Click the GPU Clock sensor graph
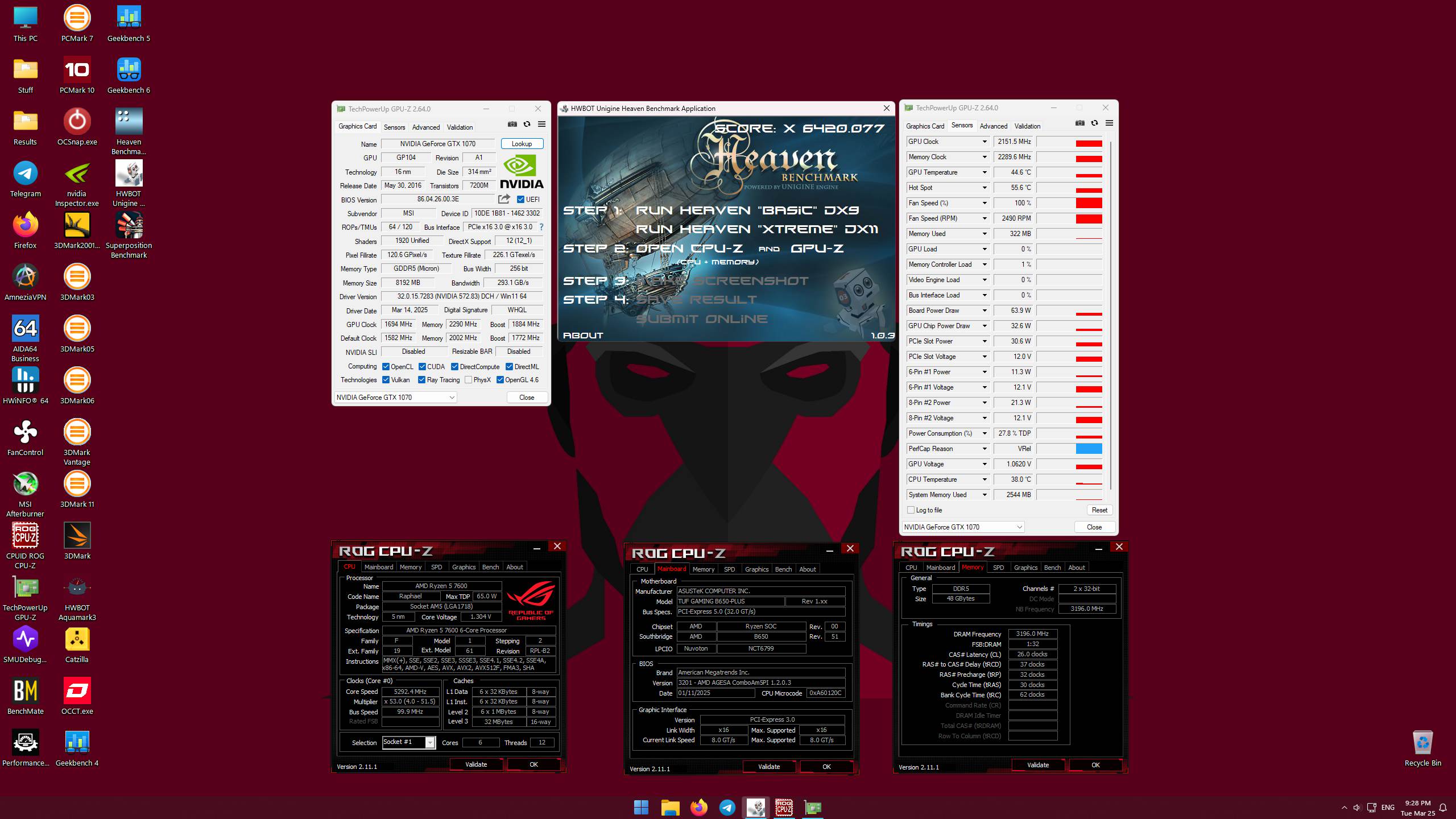Image resolution: width=1456 pixels, height=819 pixels. (1069, 142)
